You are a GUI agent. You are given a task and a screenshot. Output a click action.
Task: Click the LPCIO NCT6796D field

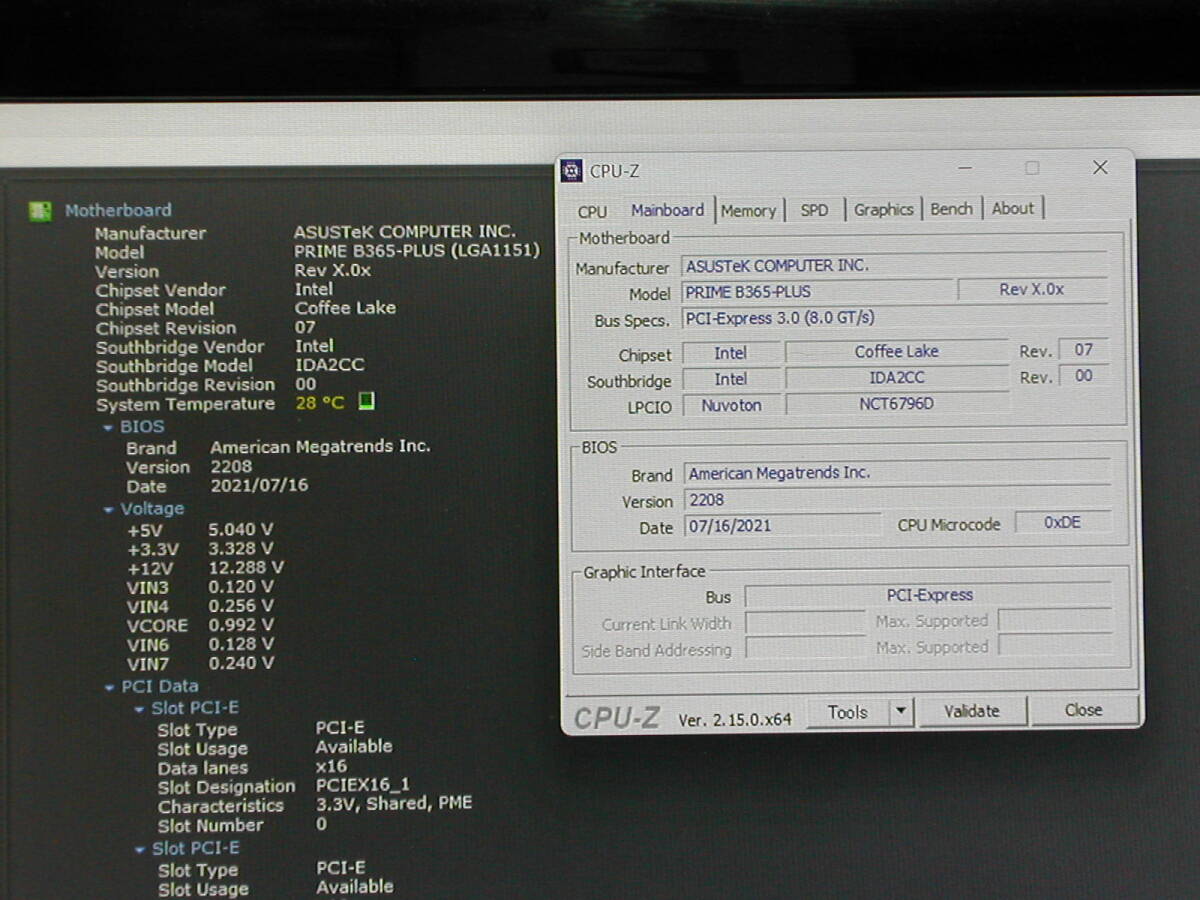pyautogui.click(x=896, y=405)
